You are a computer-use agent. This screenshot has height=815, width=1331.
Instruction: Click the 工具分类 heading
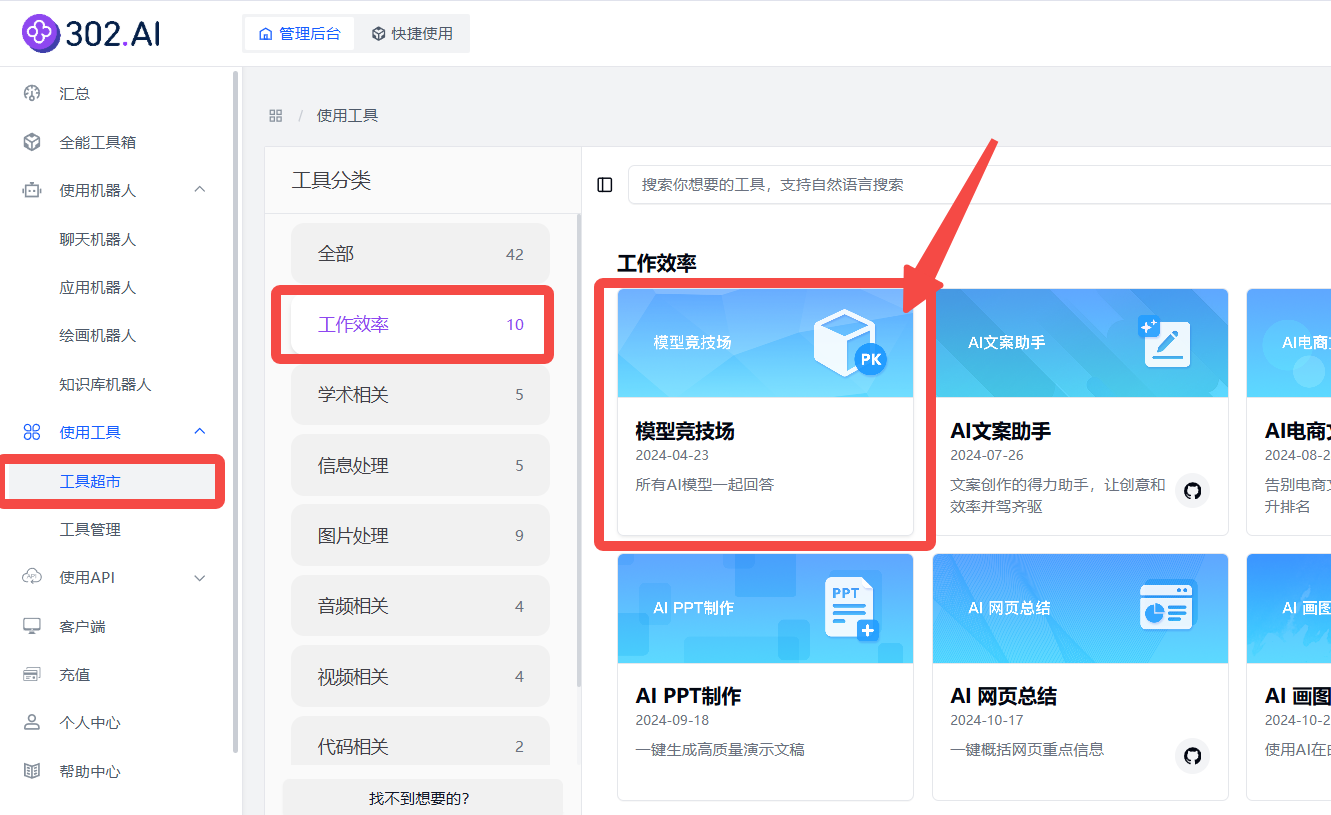pyautogui.click(x=331, y=180)
